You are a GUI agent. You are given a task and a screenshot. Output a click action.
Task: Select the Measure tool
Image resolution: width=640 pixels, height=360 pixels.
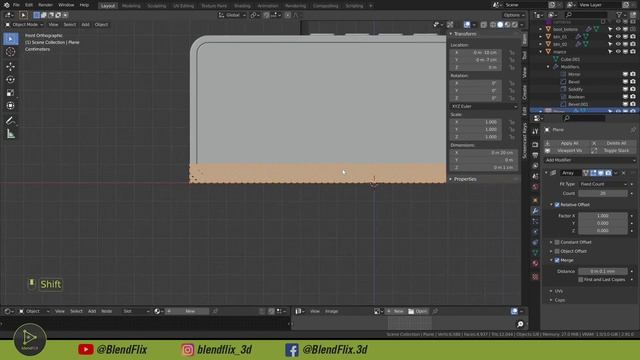pos(11,134)
